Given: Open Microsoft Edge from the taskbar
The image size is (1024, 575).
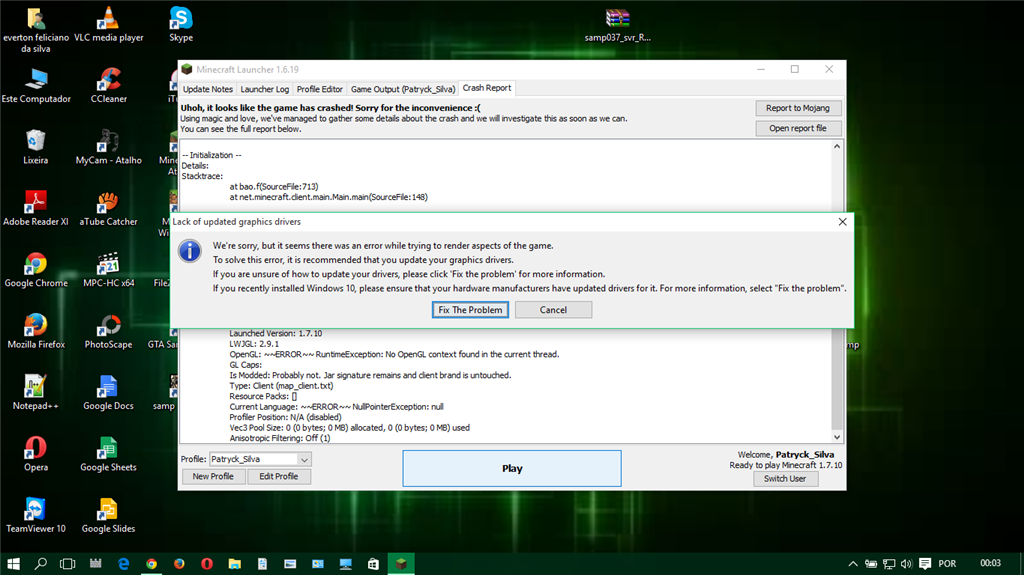Looking at the screenshot, I should [123, 563].
